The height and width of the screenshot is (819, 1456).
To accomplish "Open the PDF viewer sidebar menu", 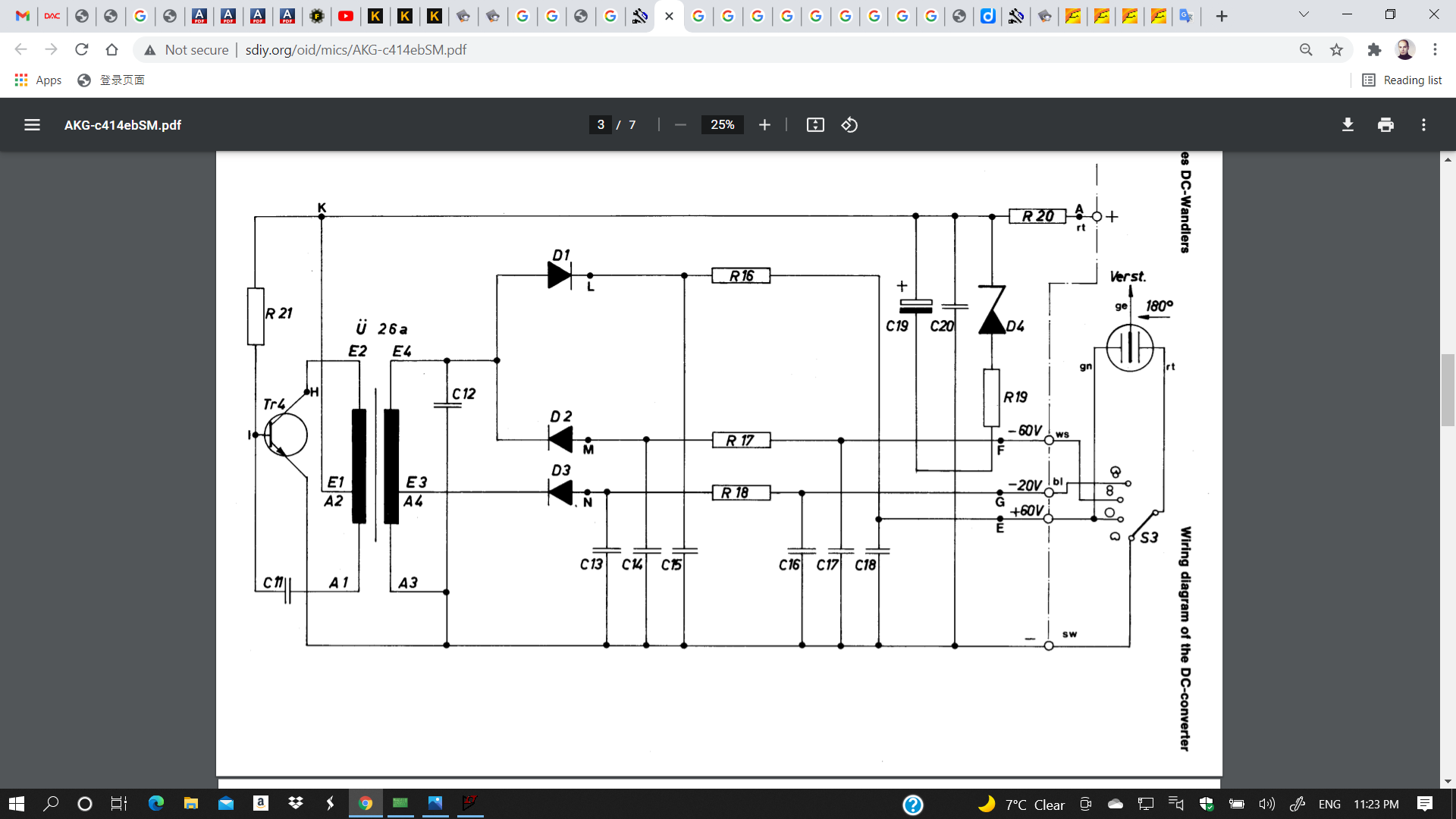I will (32, 125).
